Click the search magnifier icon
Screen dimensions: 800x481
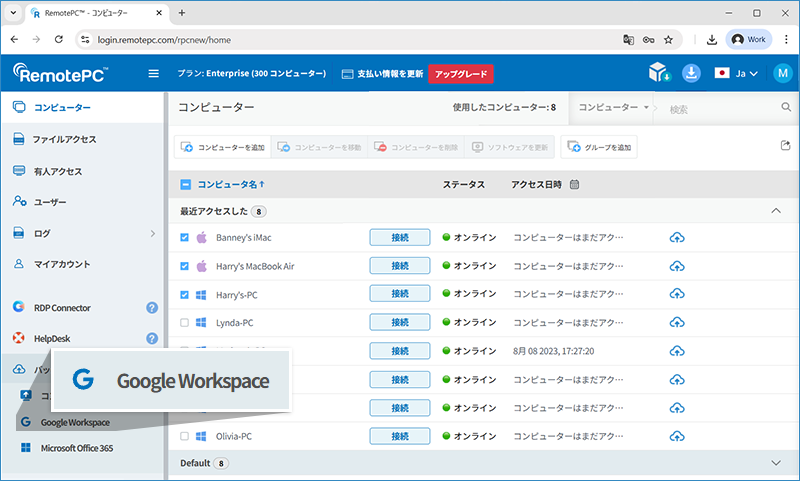[x=786, y=107]
